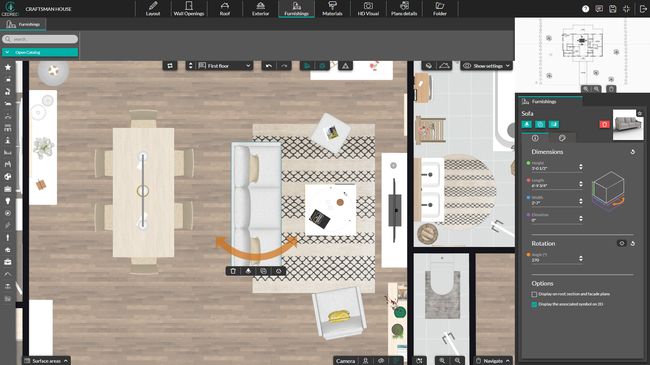
Task: Open the Plans details step
Action: coord(404,9)
